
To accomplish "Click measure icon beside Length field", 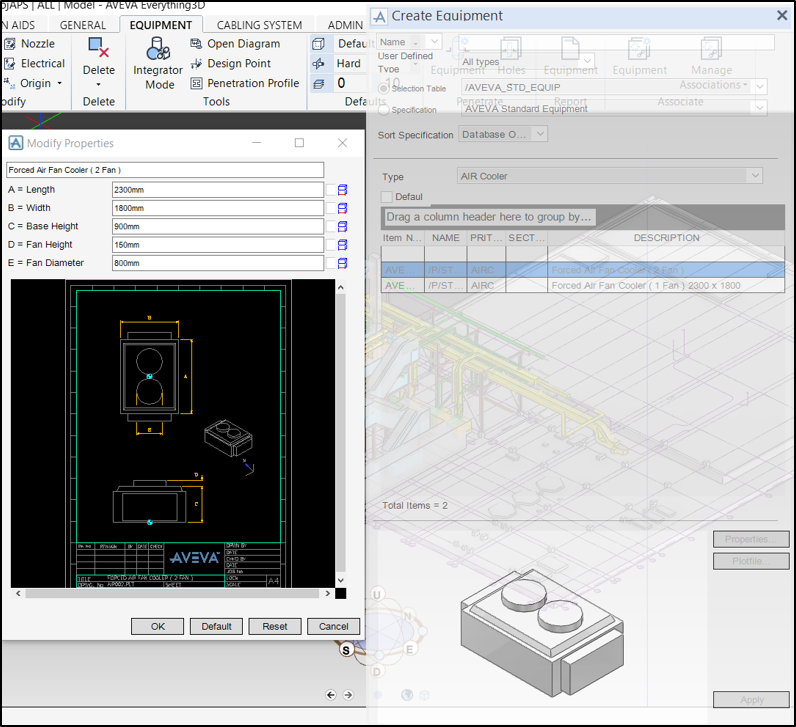I will pyautogui.click(x=343, y=190).
